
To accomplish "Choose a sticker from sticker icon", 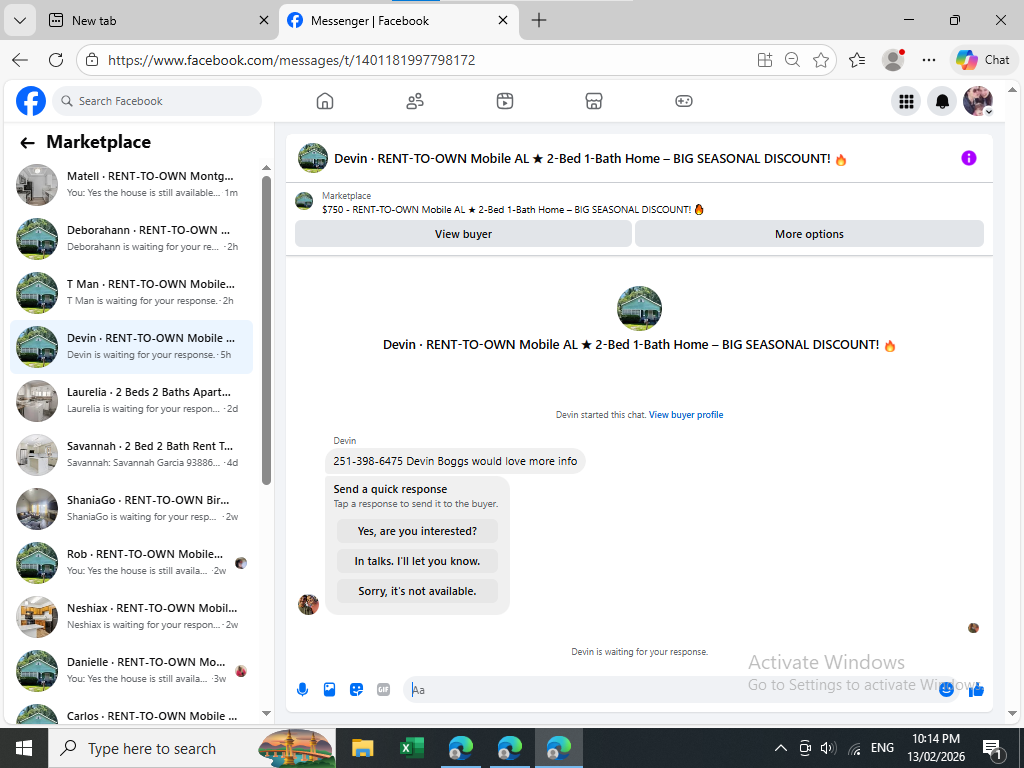I will (357, 690).
